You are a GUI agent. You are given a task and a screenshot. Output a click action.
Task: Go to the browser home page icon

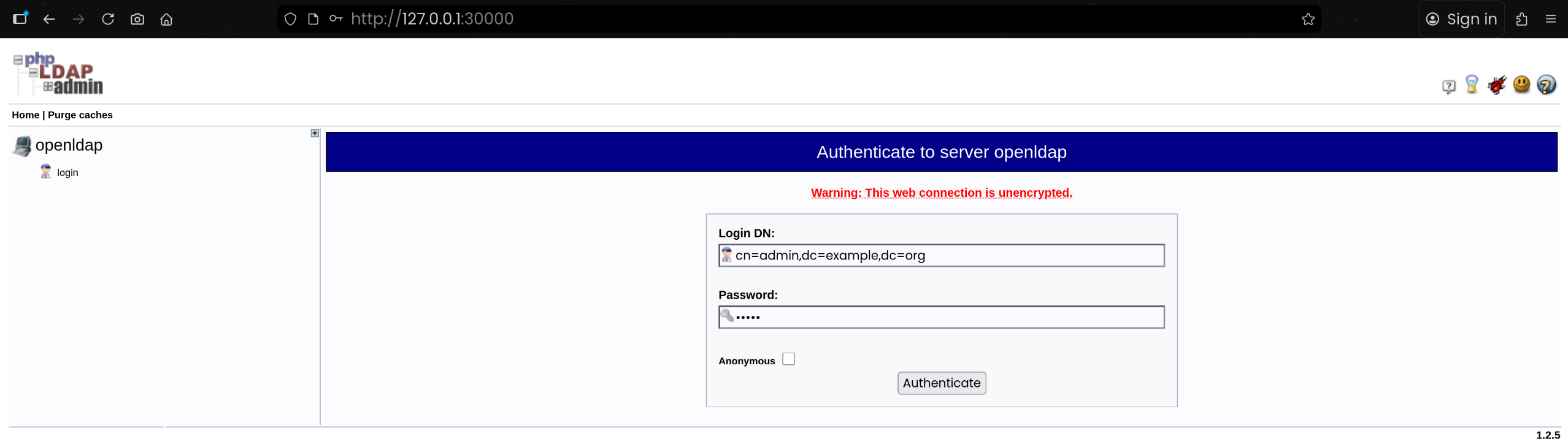tap(166, 19)
